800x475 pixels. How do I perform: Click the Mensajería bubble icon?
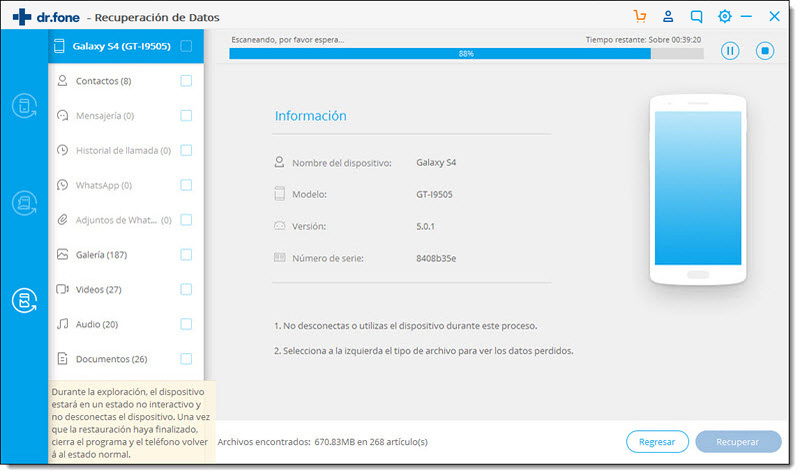click(x=62, y=115)
